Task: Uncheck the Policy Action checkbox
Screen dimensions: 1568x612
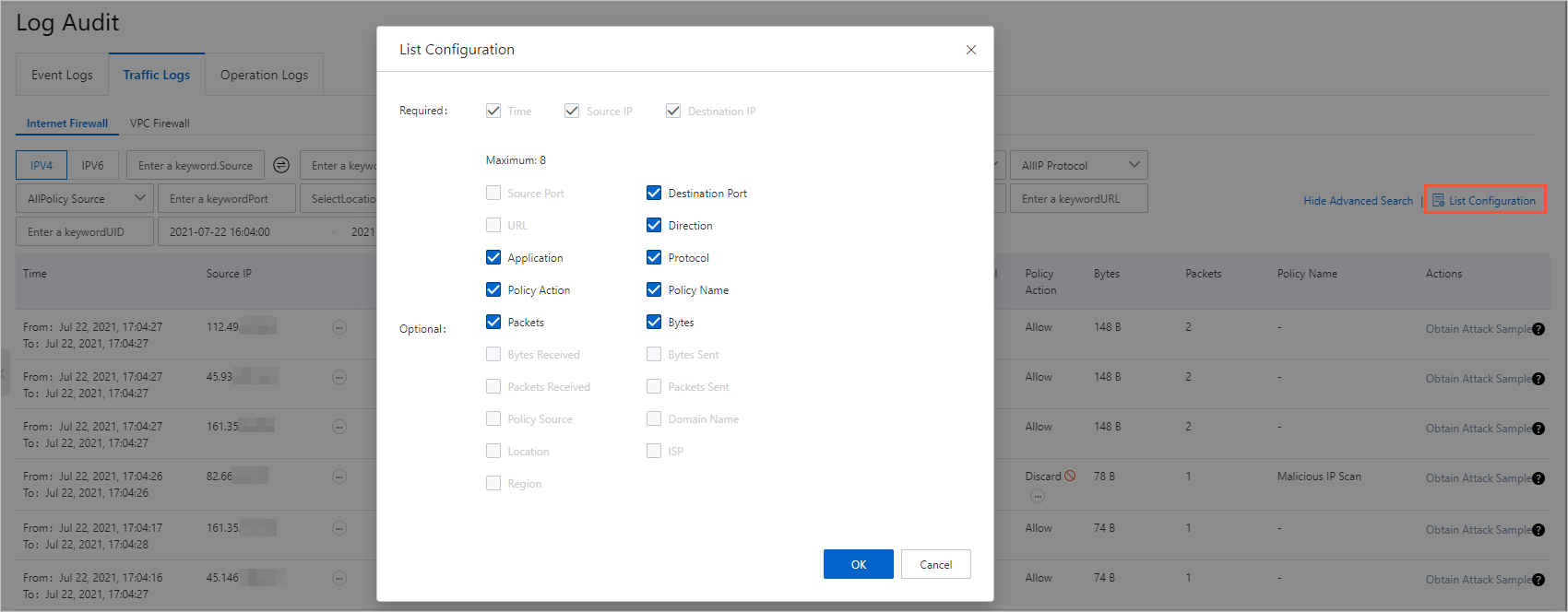Action: pyautogui.click(x=493, y=289)
